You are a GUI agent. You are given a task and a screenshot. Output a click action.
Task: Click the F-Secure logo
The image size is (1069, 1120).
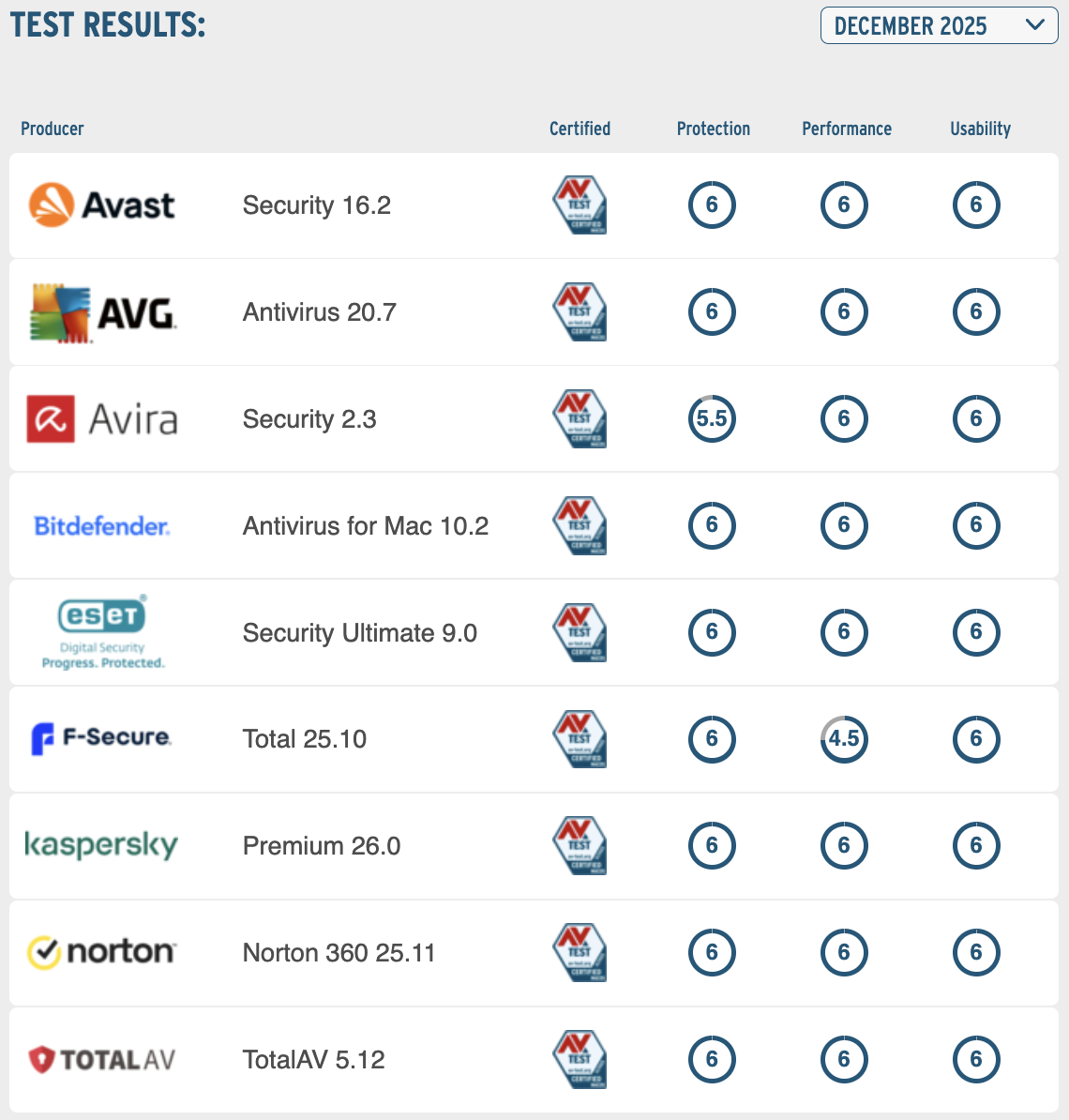click(101, 738)
